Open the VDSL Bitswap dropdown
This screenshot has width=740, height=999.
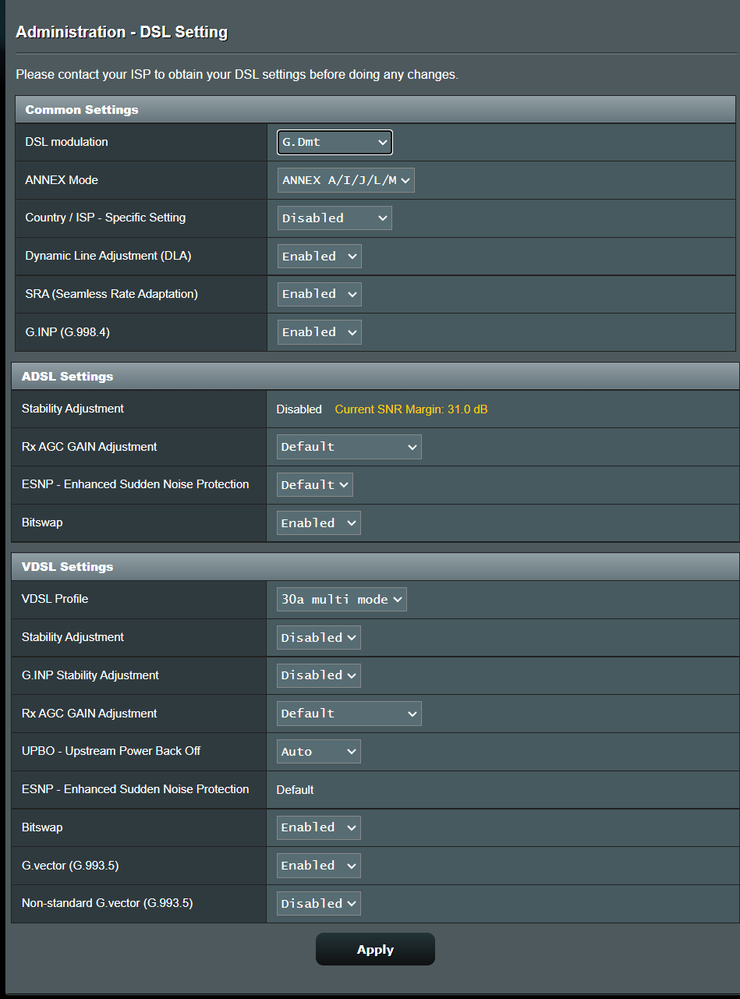[x=319, y=827]
